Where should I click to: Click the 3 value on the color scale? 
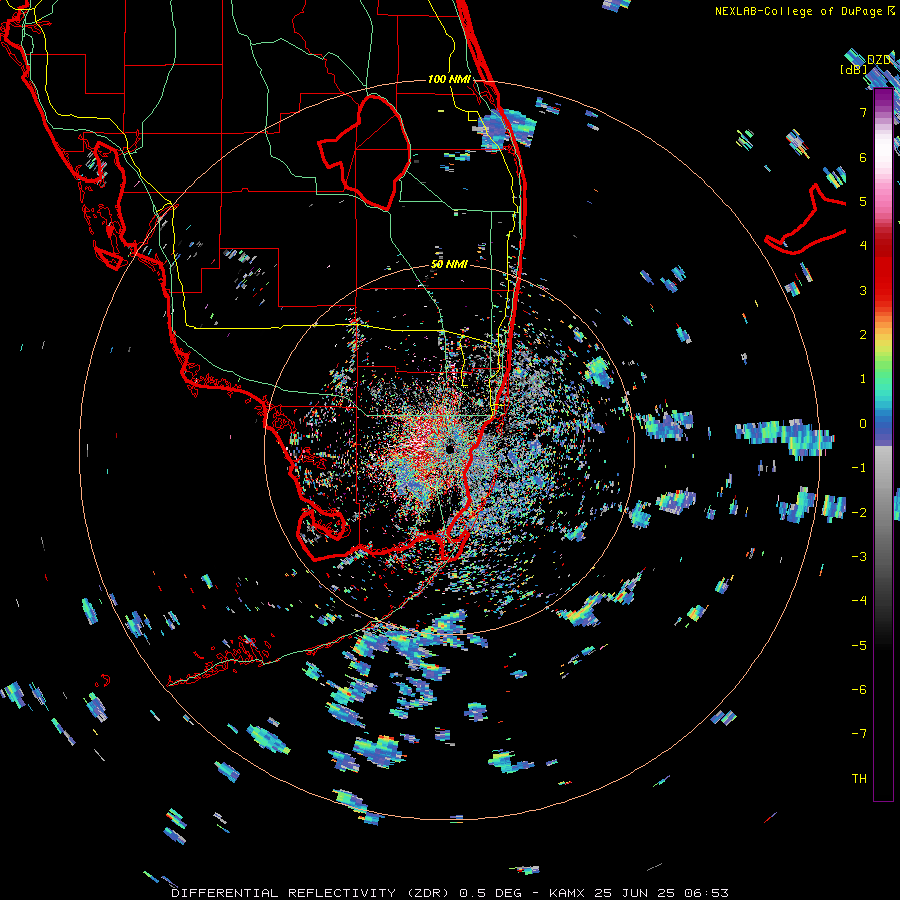pyautogui.click(x=863, y=290)
